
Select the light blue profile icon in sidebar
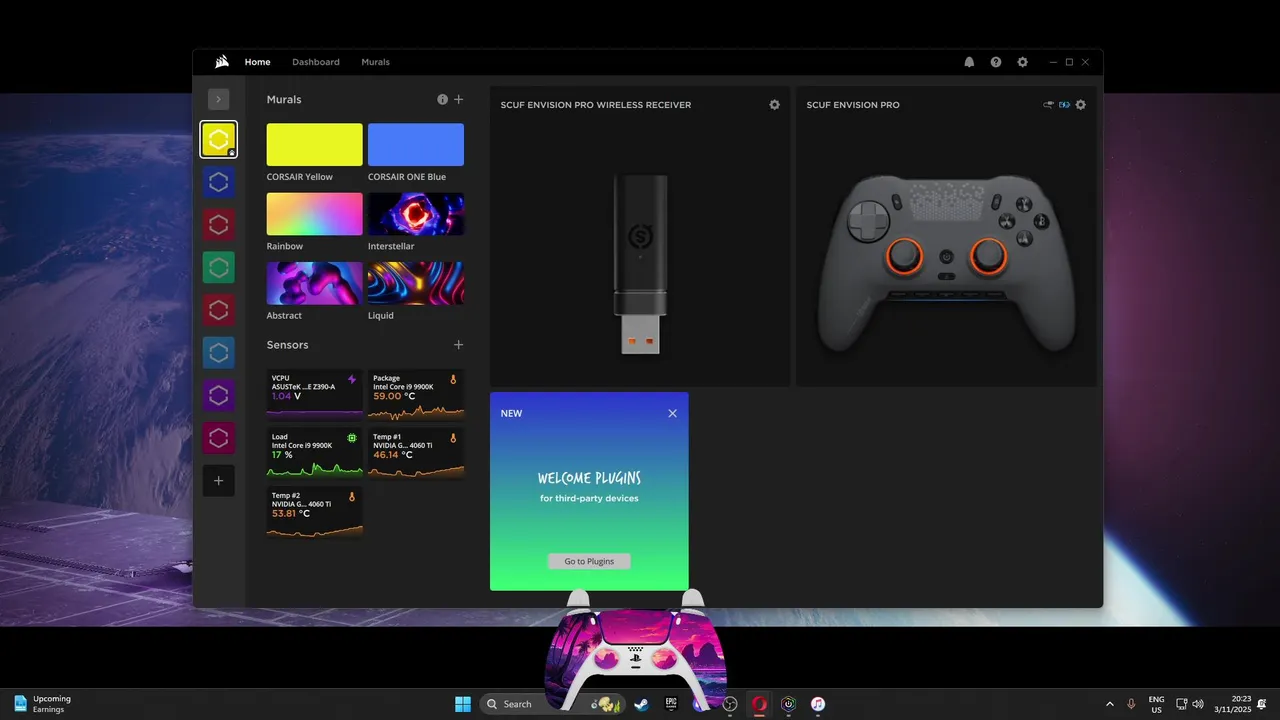click(x=219, y=352)
